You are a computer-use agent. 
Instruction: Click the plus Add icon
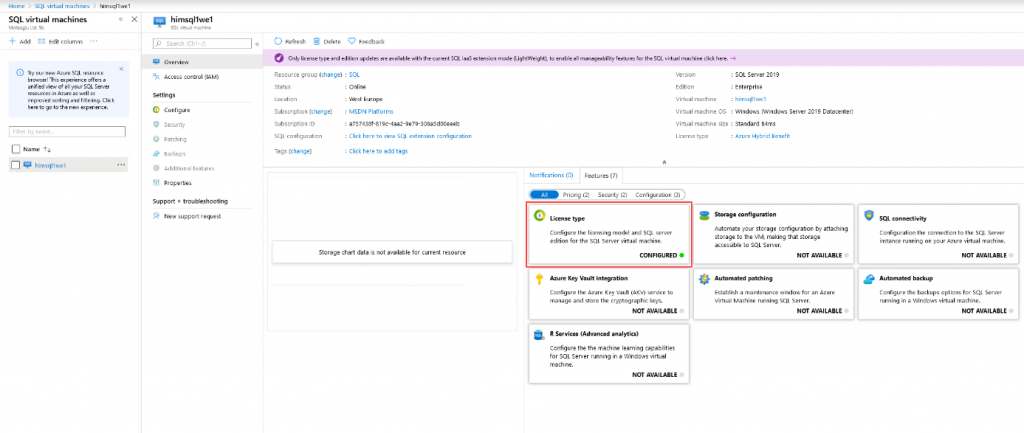(12, 41)
